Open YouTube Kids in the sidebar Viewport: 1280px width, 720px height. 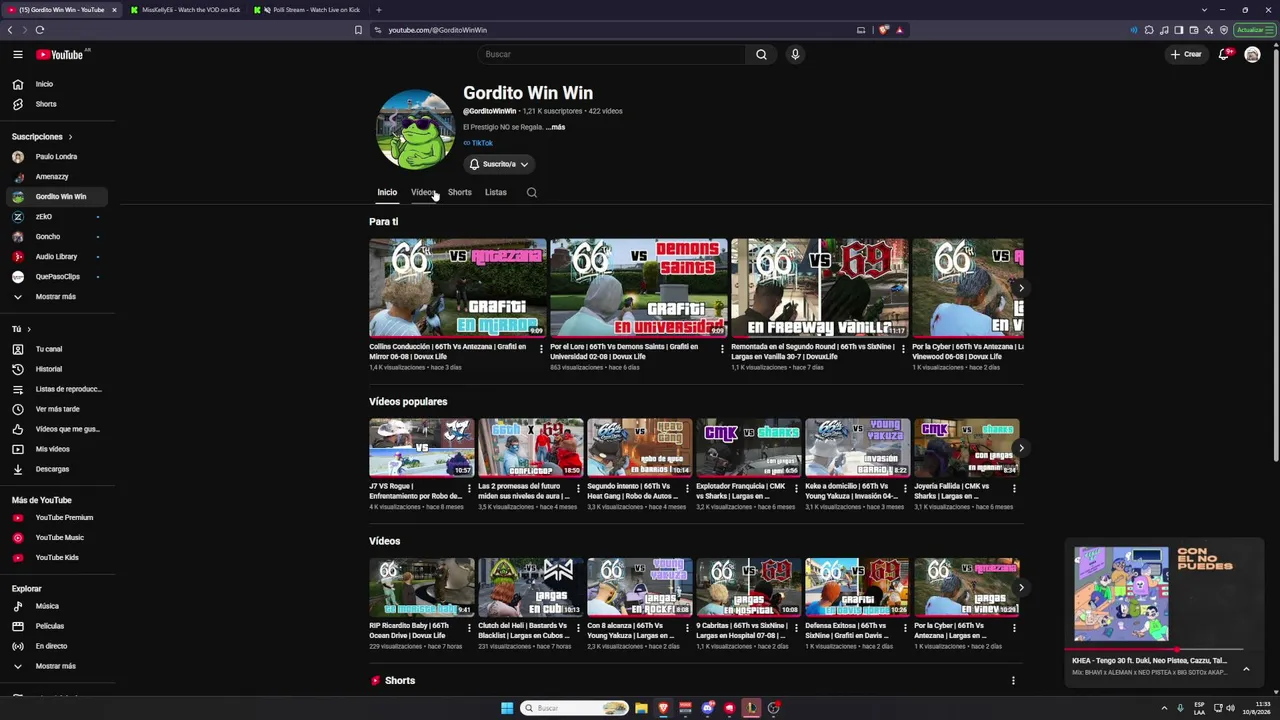pyautogui.click(x=57, y=557)
